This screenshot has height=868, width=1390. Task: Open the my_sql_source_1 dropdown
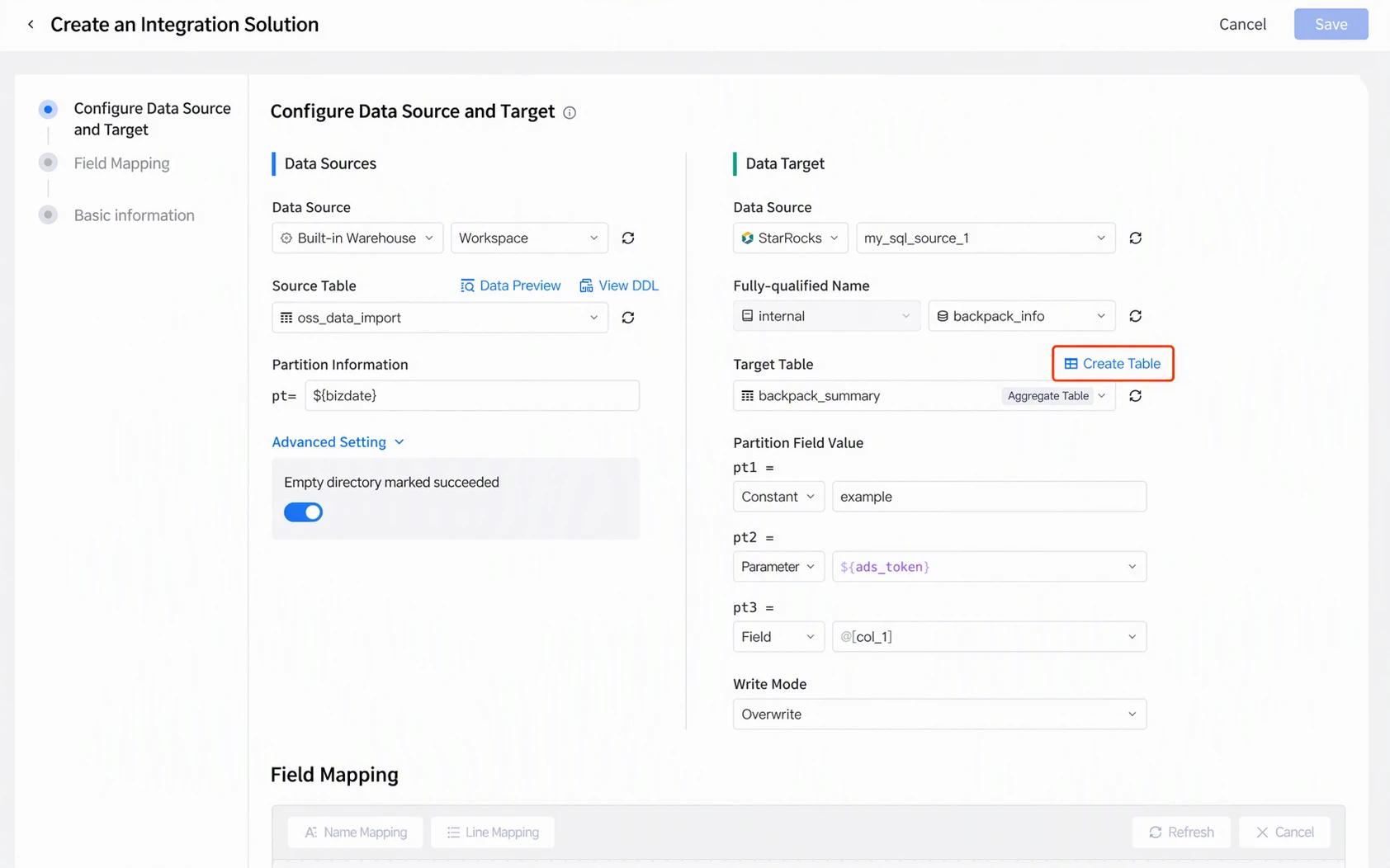pyautogui.click(x=986, y=238)
